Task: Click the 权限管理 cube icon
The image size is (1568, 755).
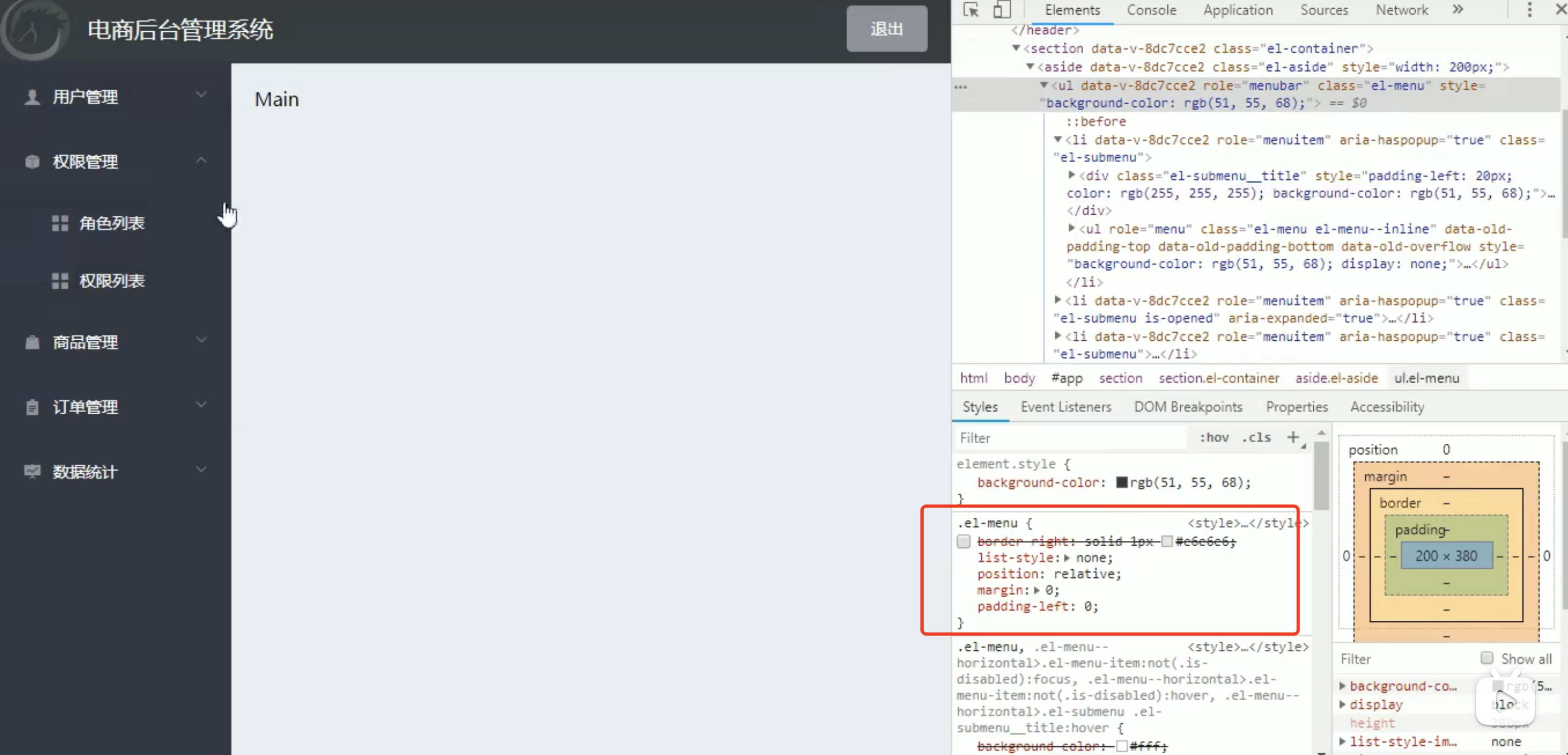Action: click(32, 161)
